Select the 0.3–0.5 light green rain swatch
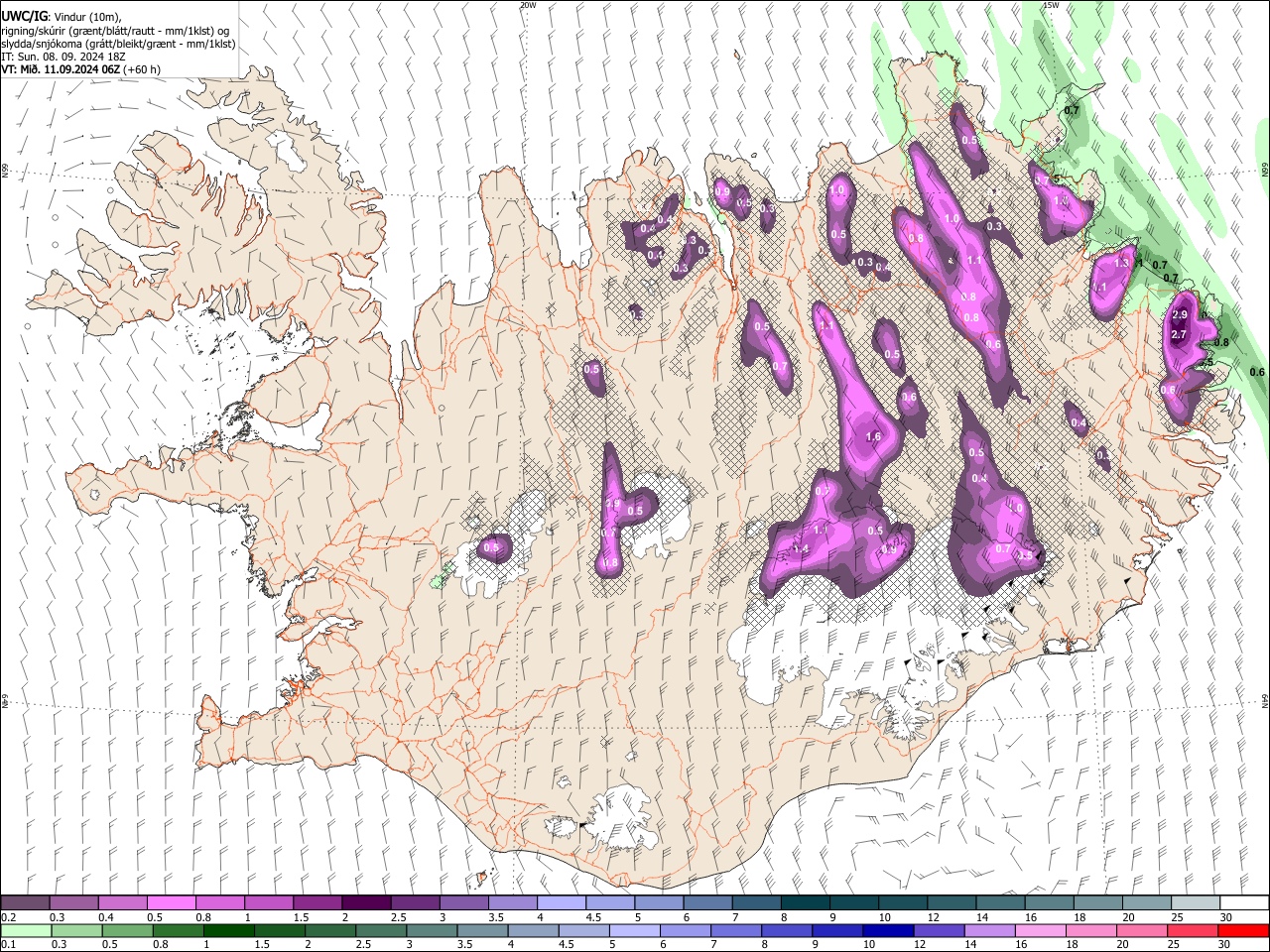Screen dimensions: 1270x952 76,931
